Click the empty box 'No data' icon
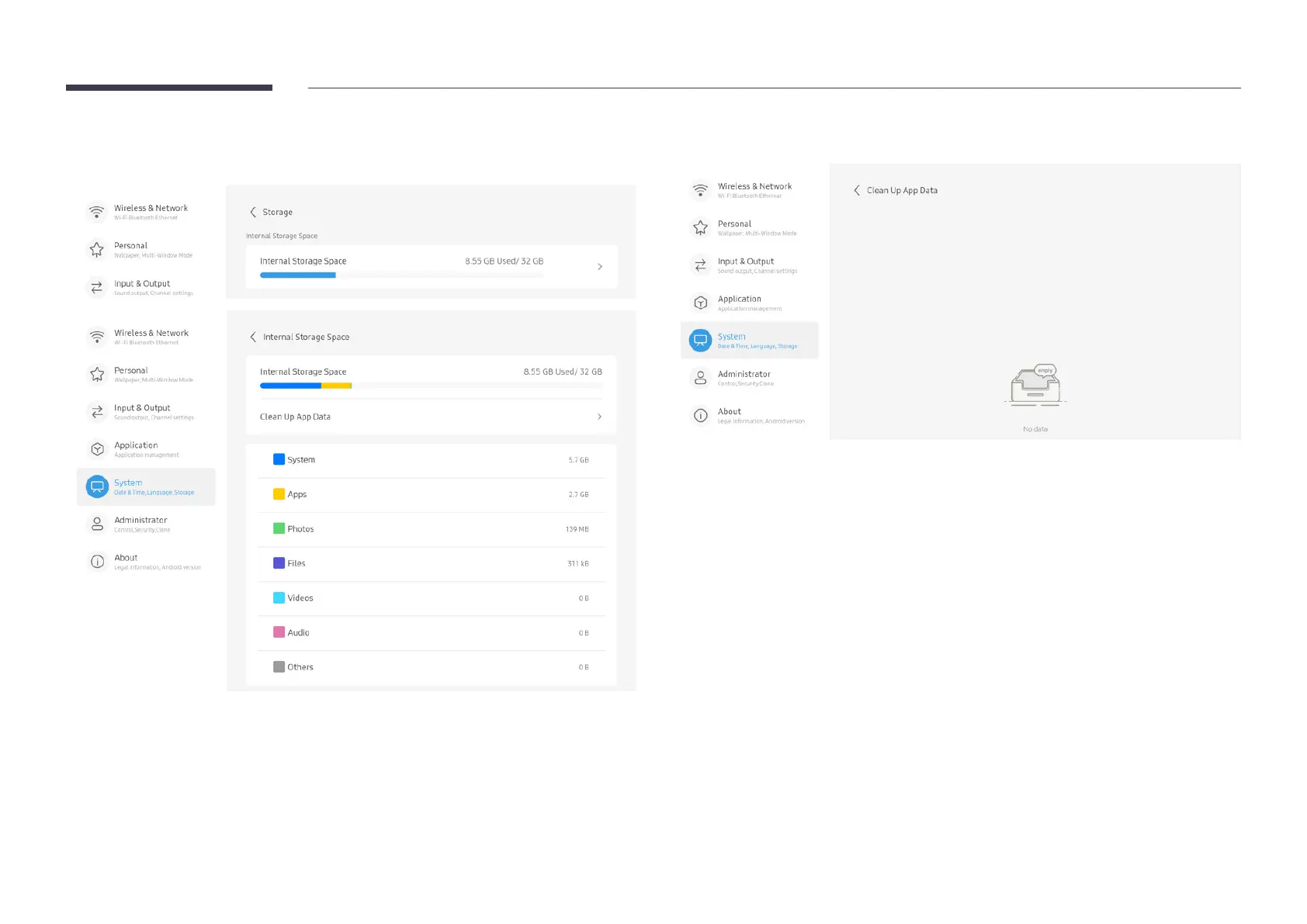The height and width of the screenshot is (924, 1307). pos(1035,386)
